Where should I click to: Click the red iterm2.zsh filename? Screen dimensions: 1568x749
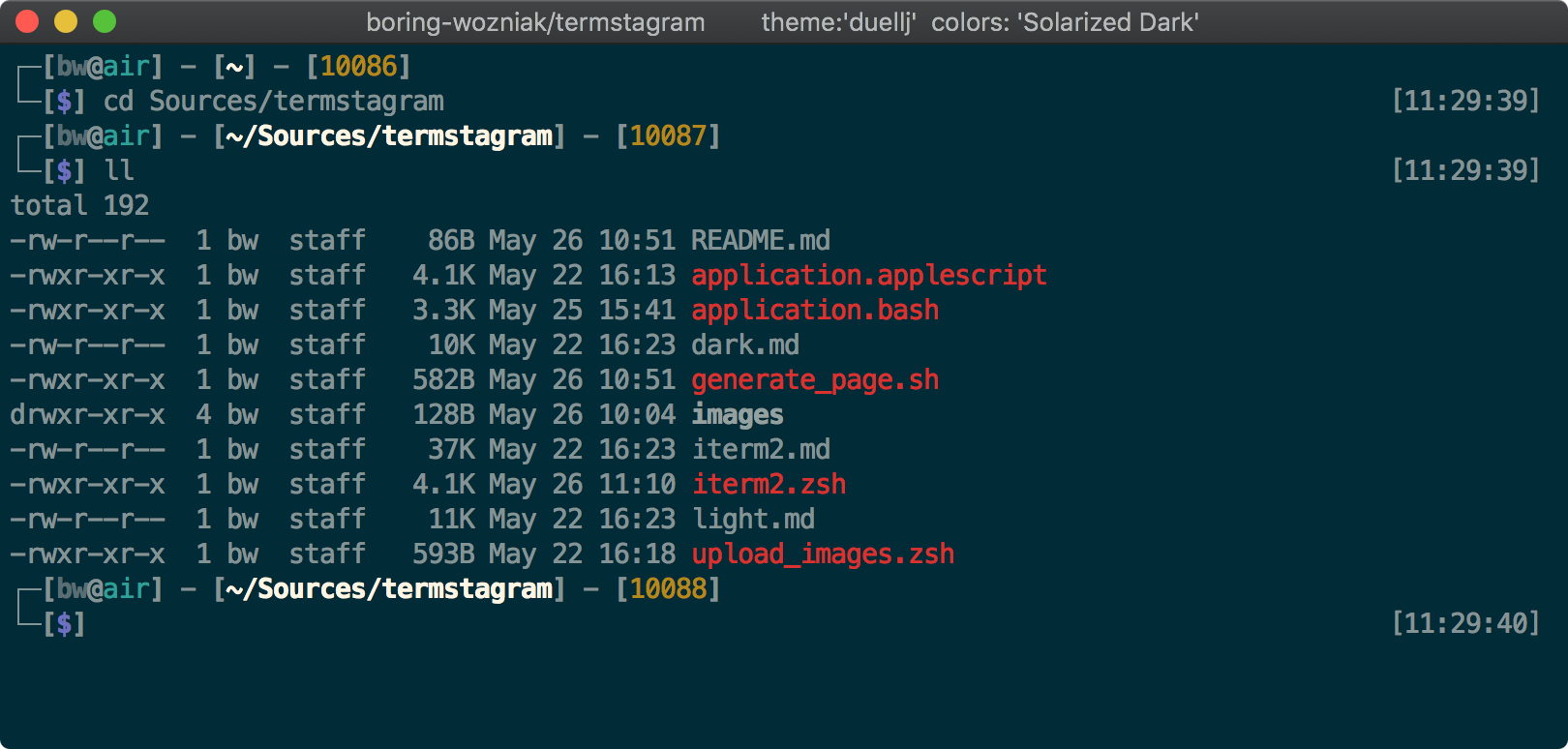click(769, 484)
